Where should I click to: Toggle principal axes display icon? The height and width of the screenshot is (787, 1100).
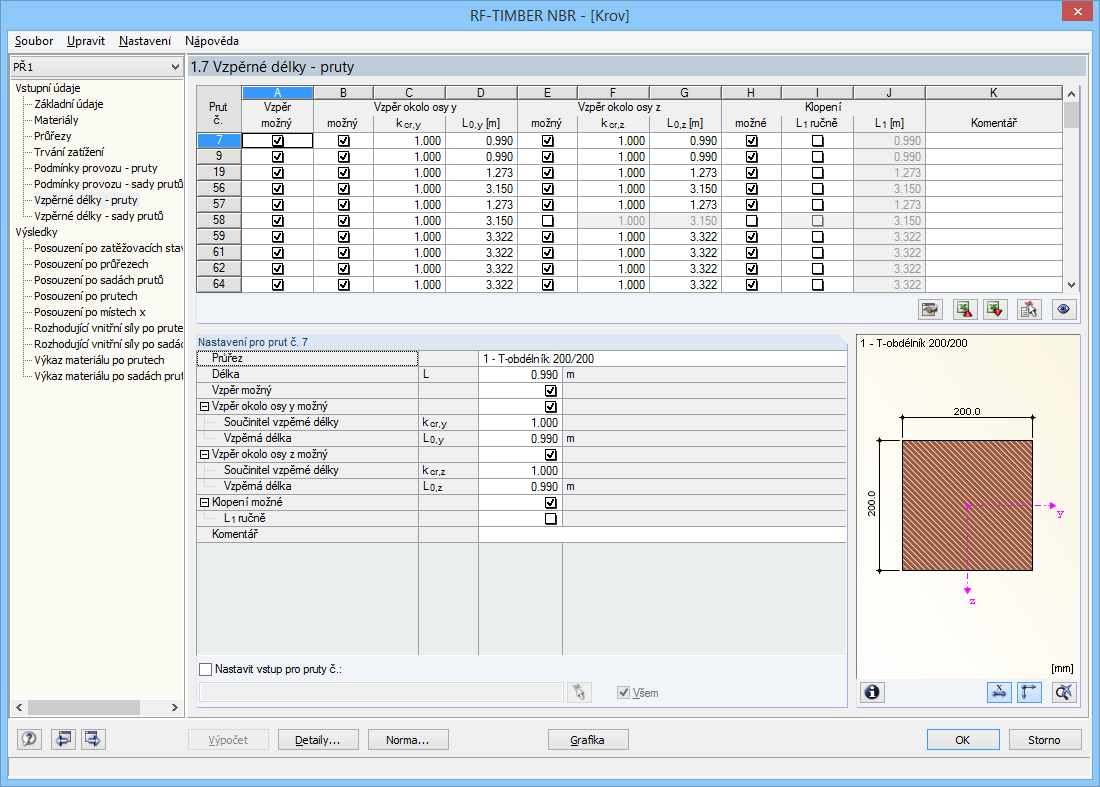[1029, 691]
